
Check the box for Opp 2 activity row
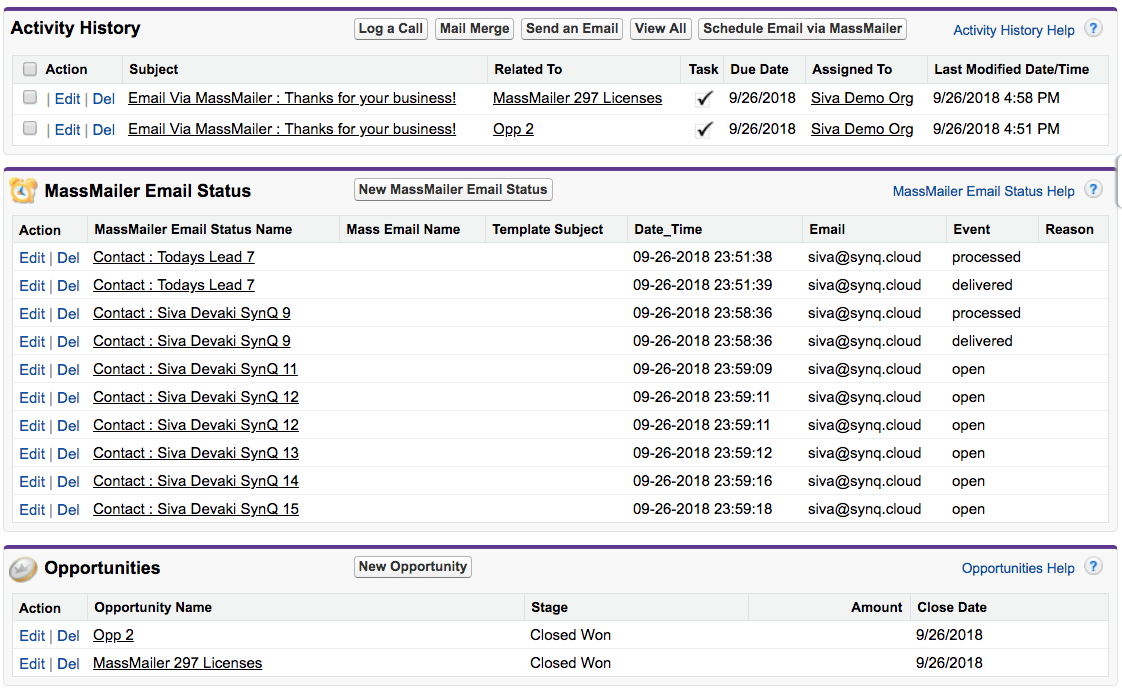pos(30,129)
